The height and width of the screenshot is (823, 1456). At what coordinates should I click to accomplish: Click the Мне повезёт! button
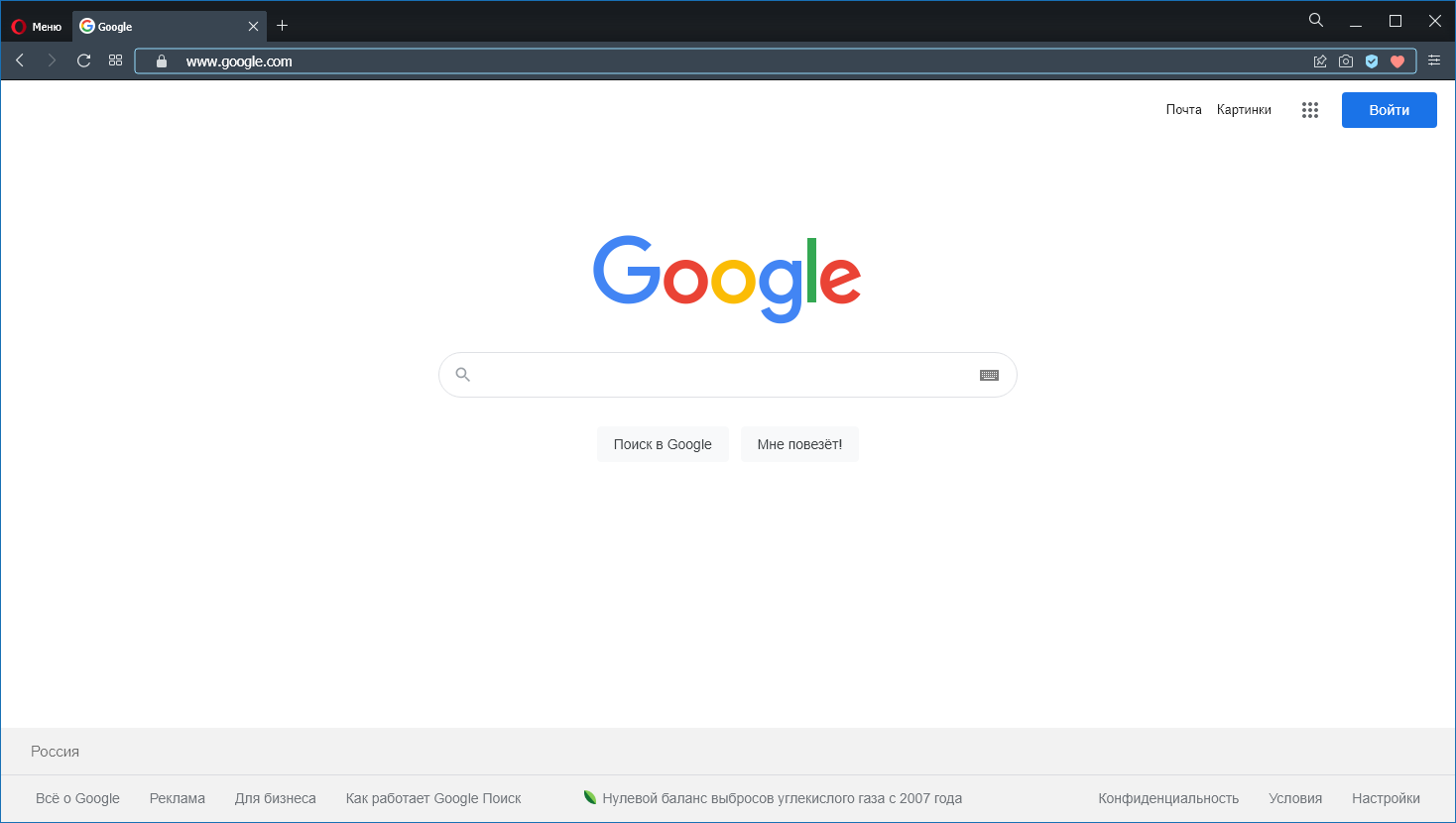(799, 444)
